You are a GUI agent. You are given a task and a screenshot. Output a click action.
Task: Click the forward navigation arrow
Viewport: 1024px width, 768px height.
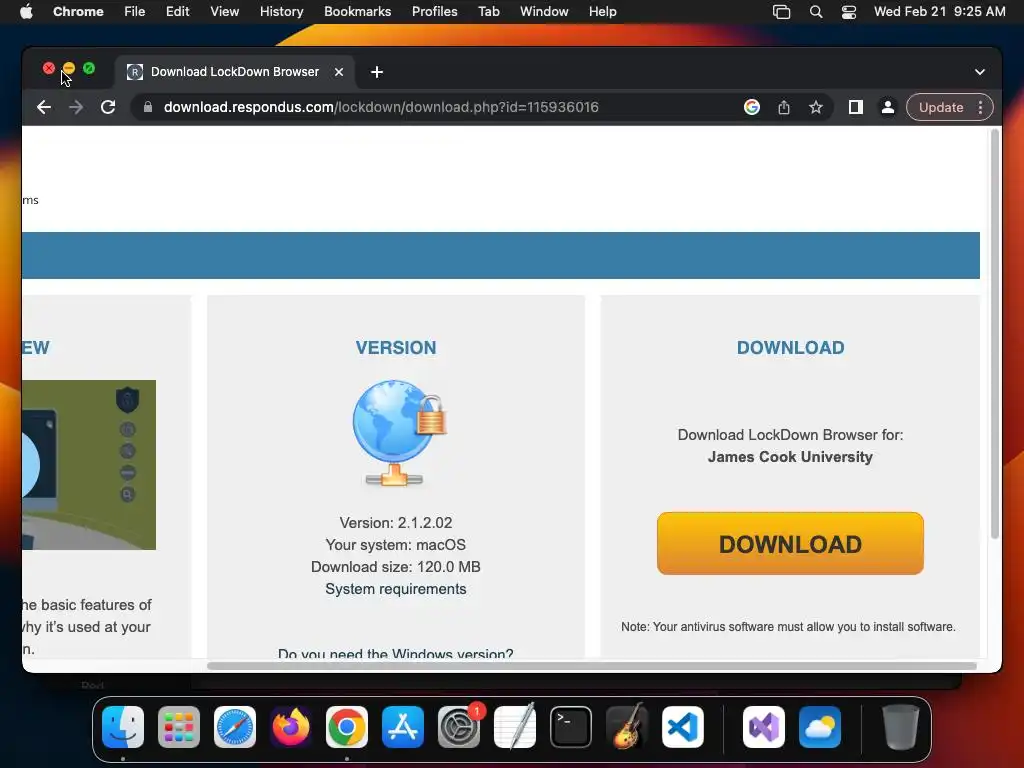click(76, 107)
